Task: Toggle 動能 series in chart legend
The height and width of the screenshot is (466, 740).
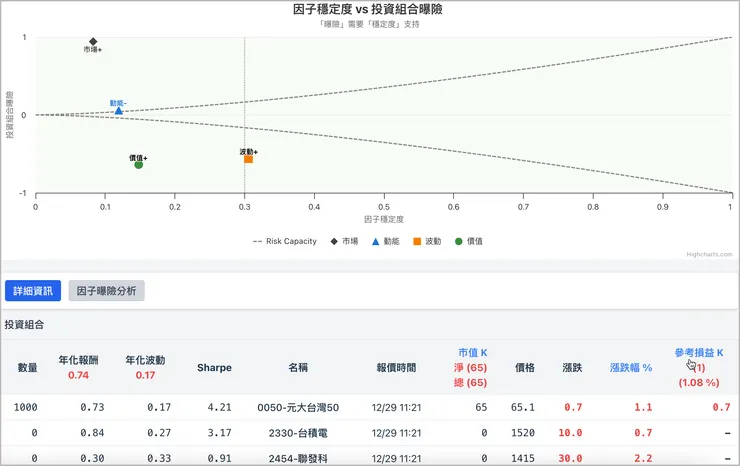Action: (x=386, y=241)
